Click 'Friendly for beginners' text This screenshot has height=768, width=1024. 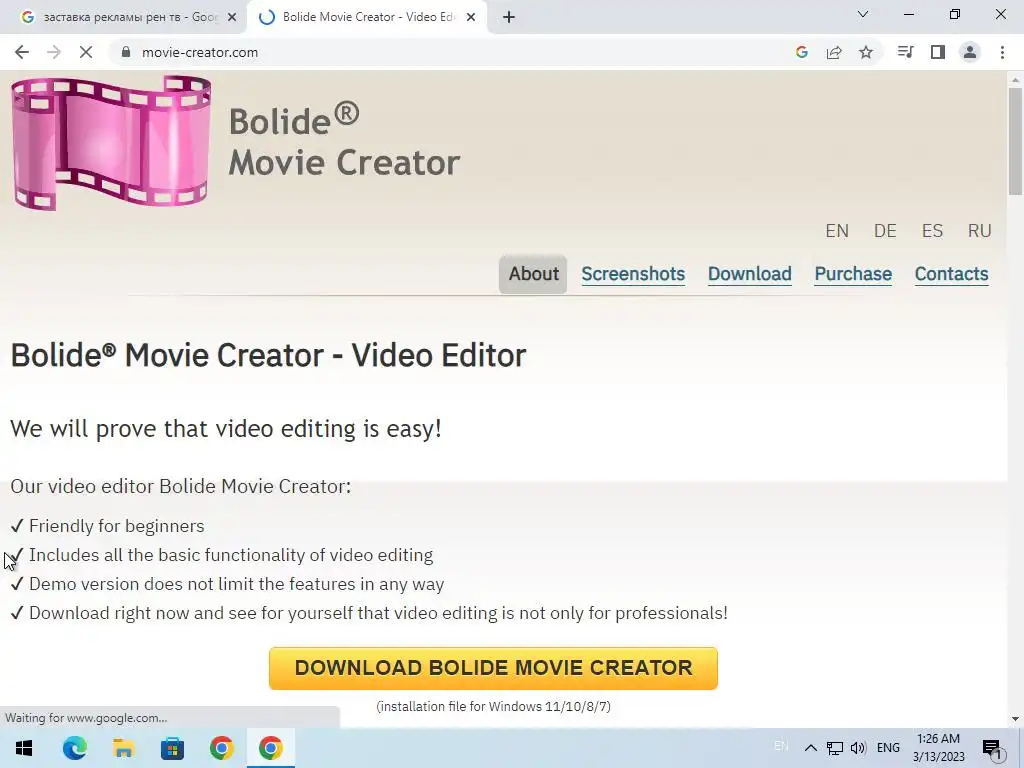tap(117, 526)
